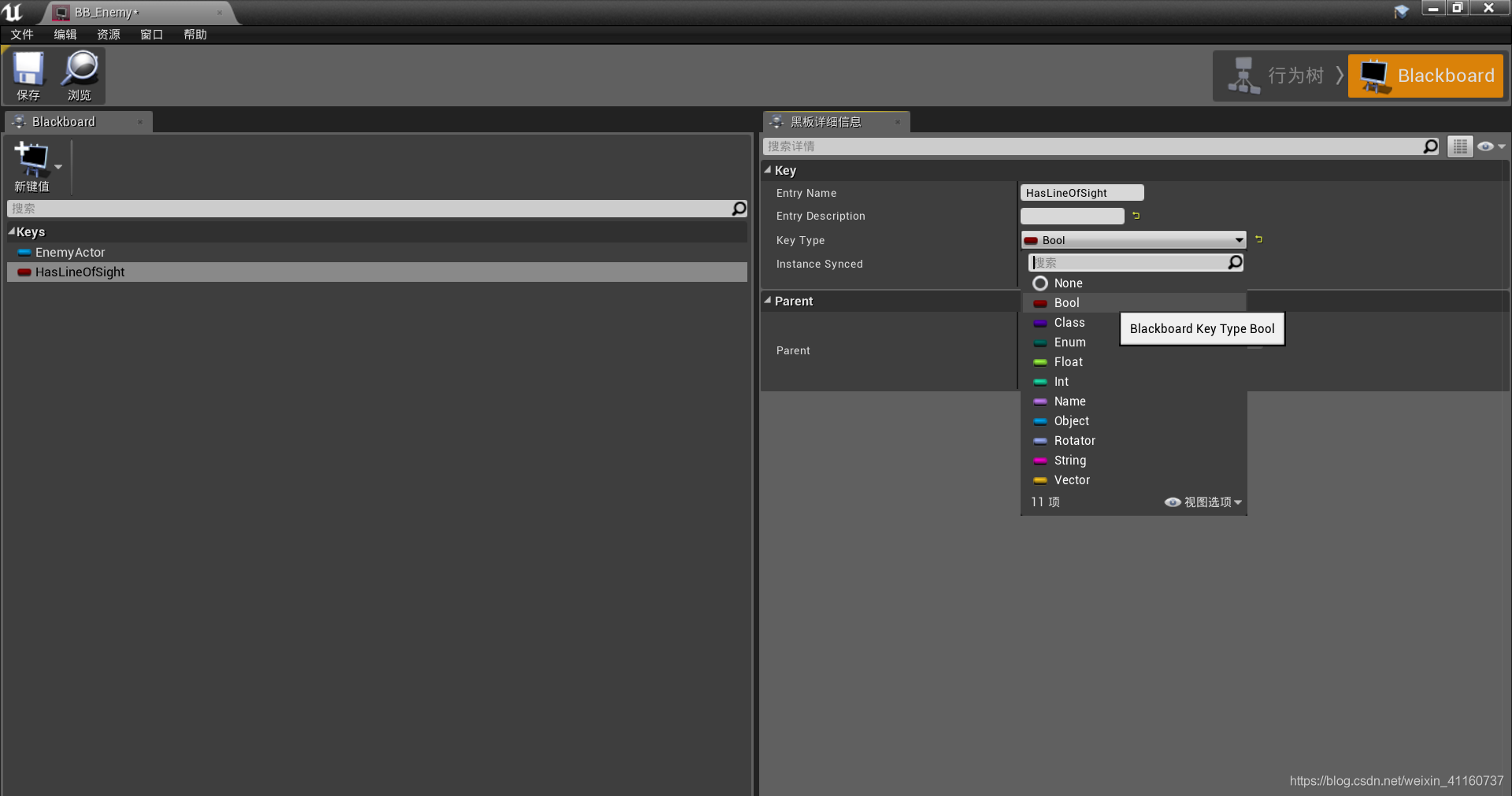Choose Class in key type list

[x=1069, y=322]
